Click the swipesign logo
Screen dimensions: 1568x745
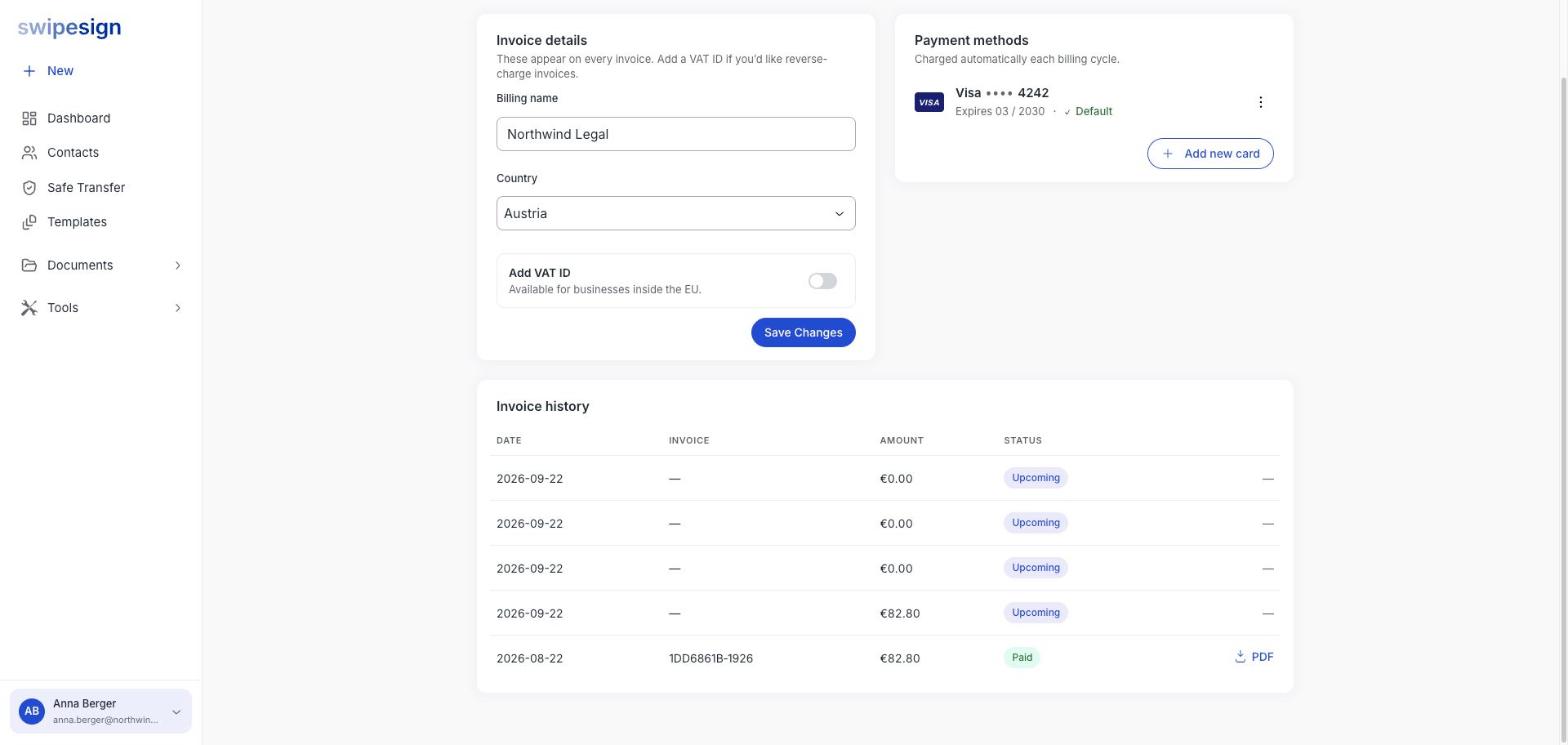[69, 28]
